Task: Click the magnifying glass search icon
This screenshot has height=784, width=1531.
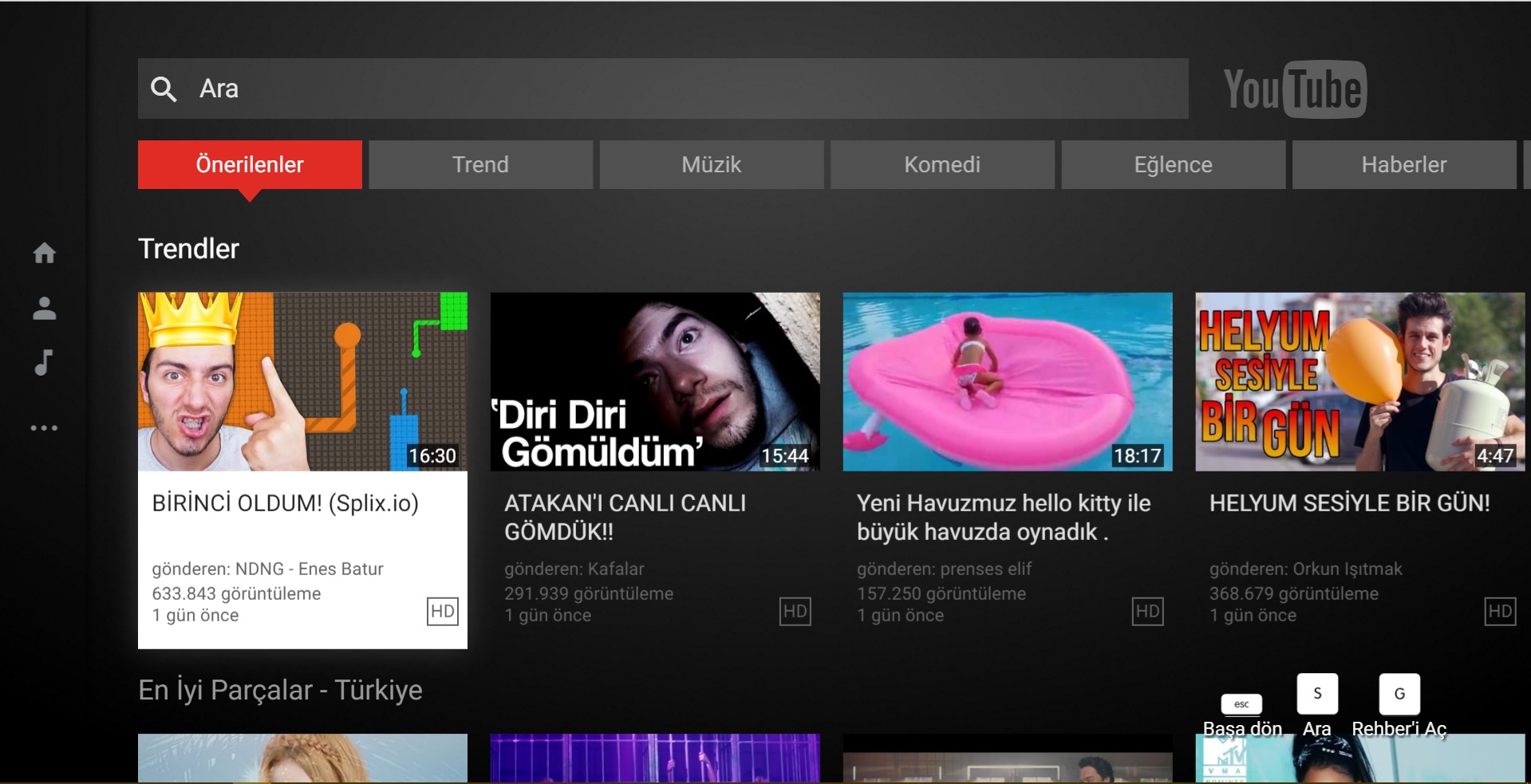Action: coord(164,89)
